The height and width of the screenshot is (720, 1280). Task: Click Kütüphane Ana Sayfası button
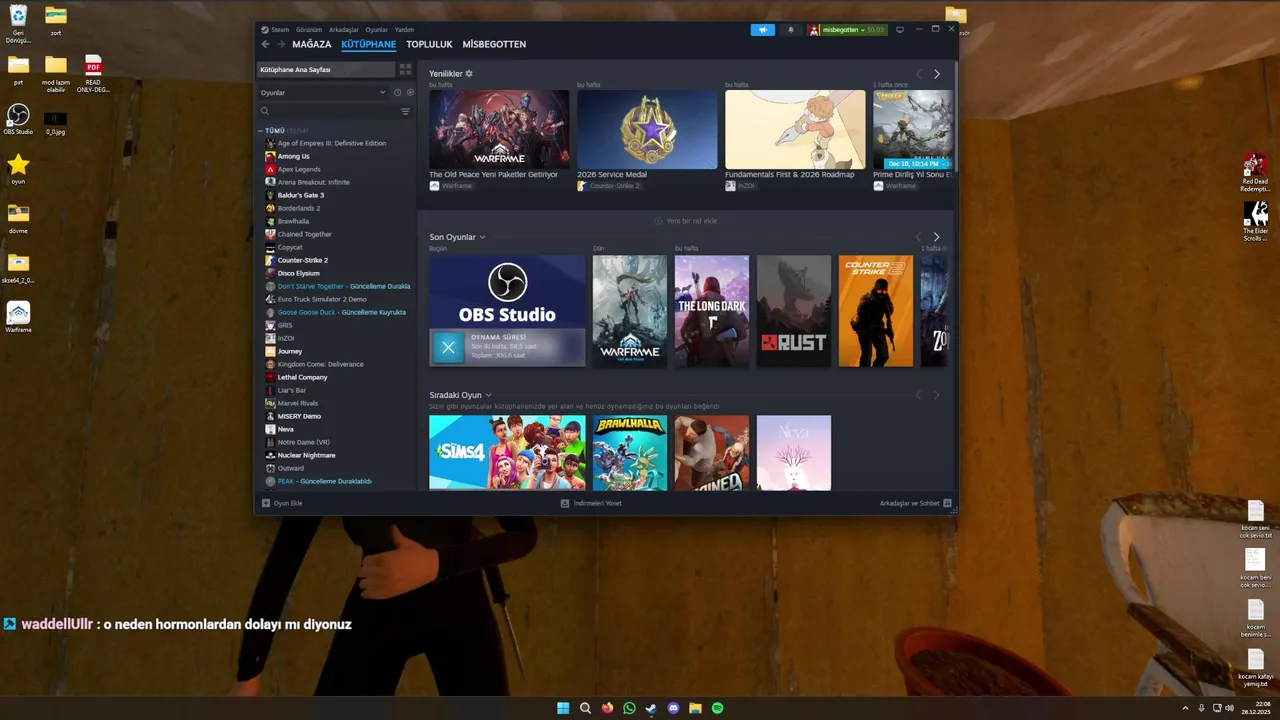pyautogui.click(x=325, y=70)
